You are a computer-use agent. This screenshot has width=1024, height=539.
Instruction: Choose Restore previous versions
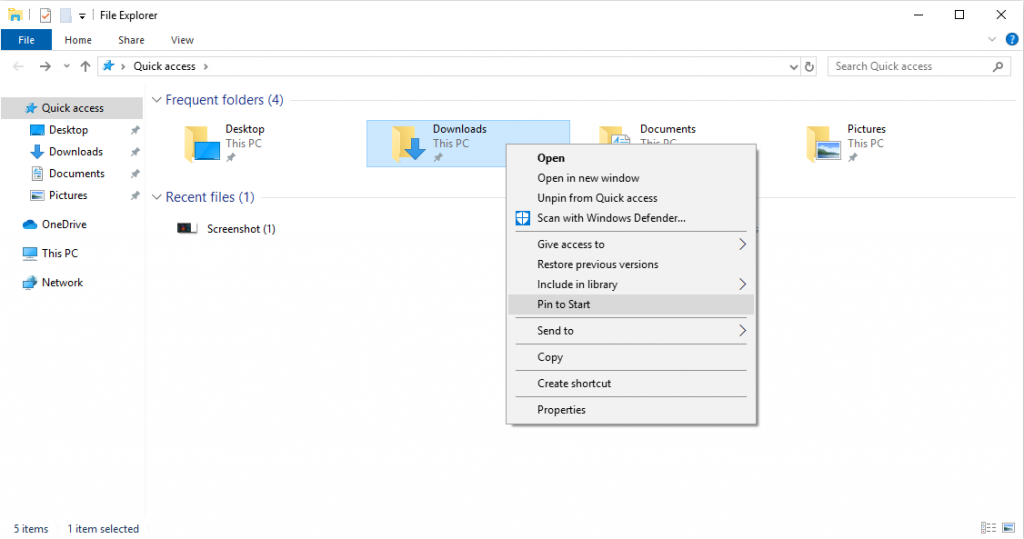[631, 265]
